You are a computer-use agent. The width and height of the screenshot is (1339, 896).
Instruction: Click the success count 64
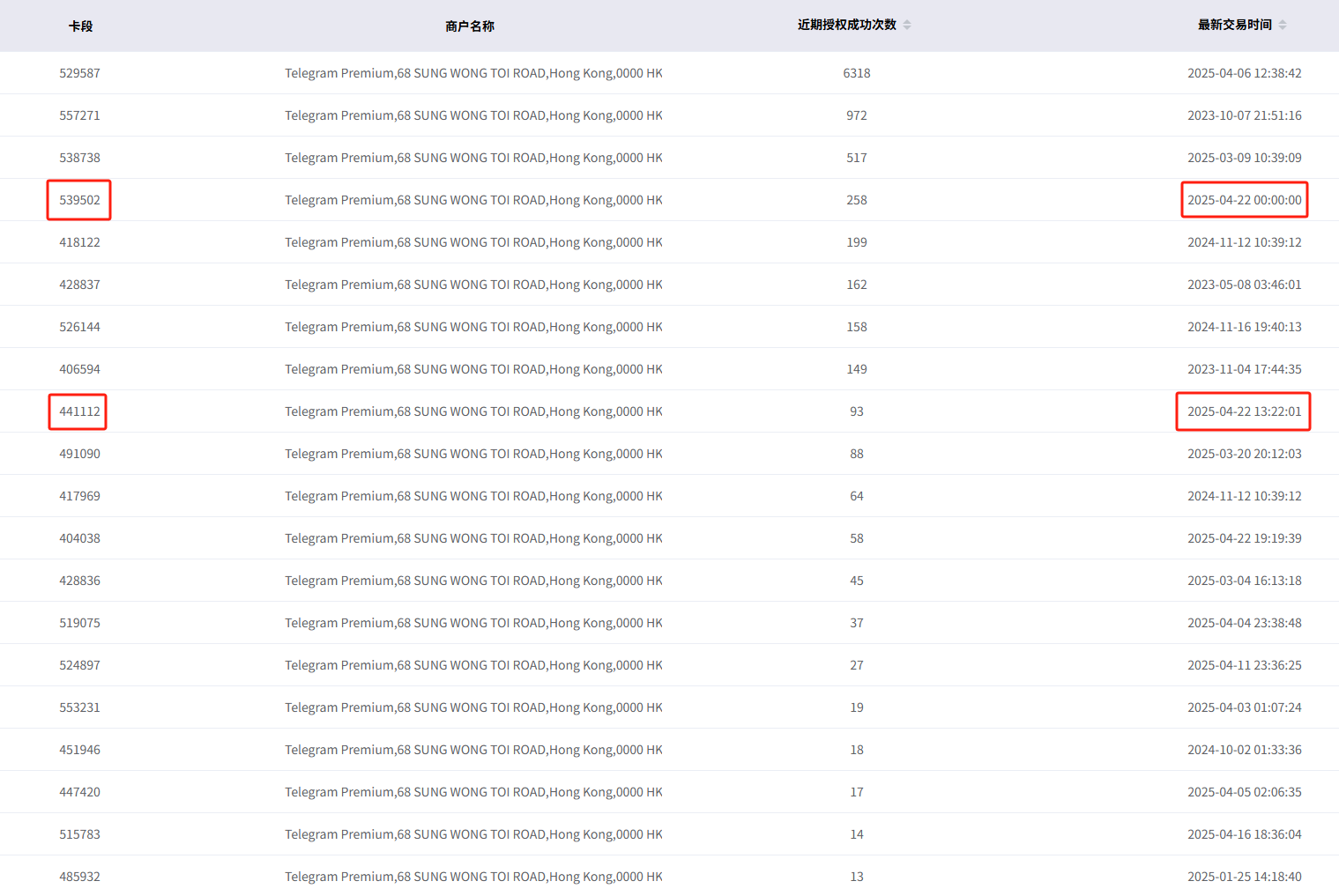[x=857, y=496]
